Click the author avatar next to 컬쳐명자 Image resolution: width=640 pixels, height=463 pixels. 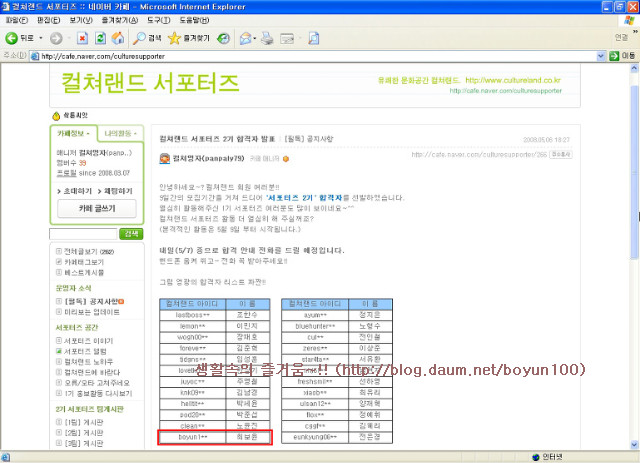pyautogui.click(x=164, y=158)
